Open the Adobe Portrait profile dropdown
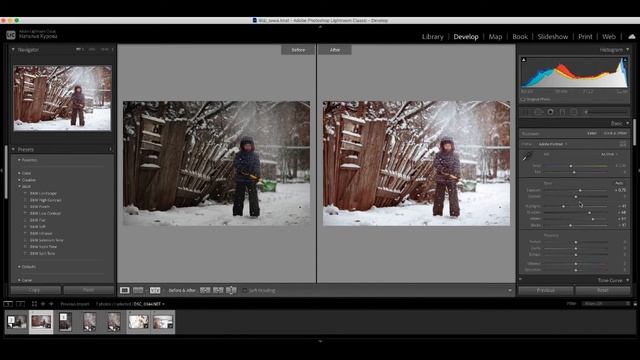 click(553, 144)
